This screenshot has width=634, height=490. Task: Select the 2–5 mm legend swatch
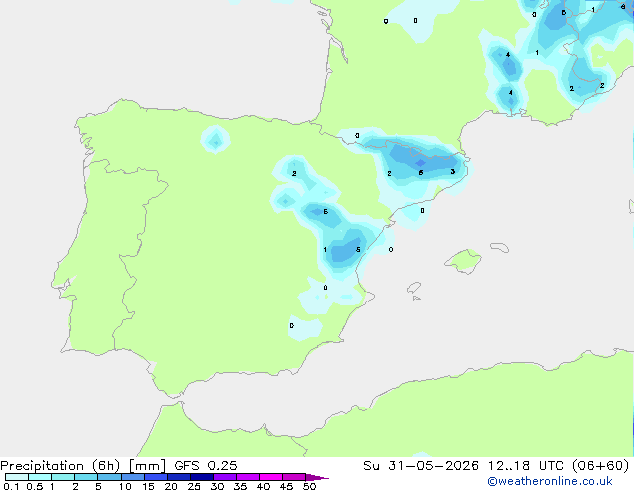coord(86,477)
